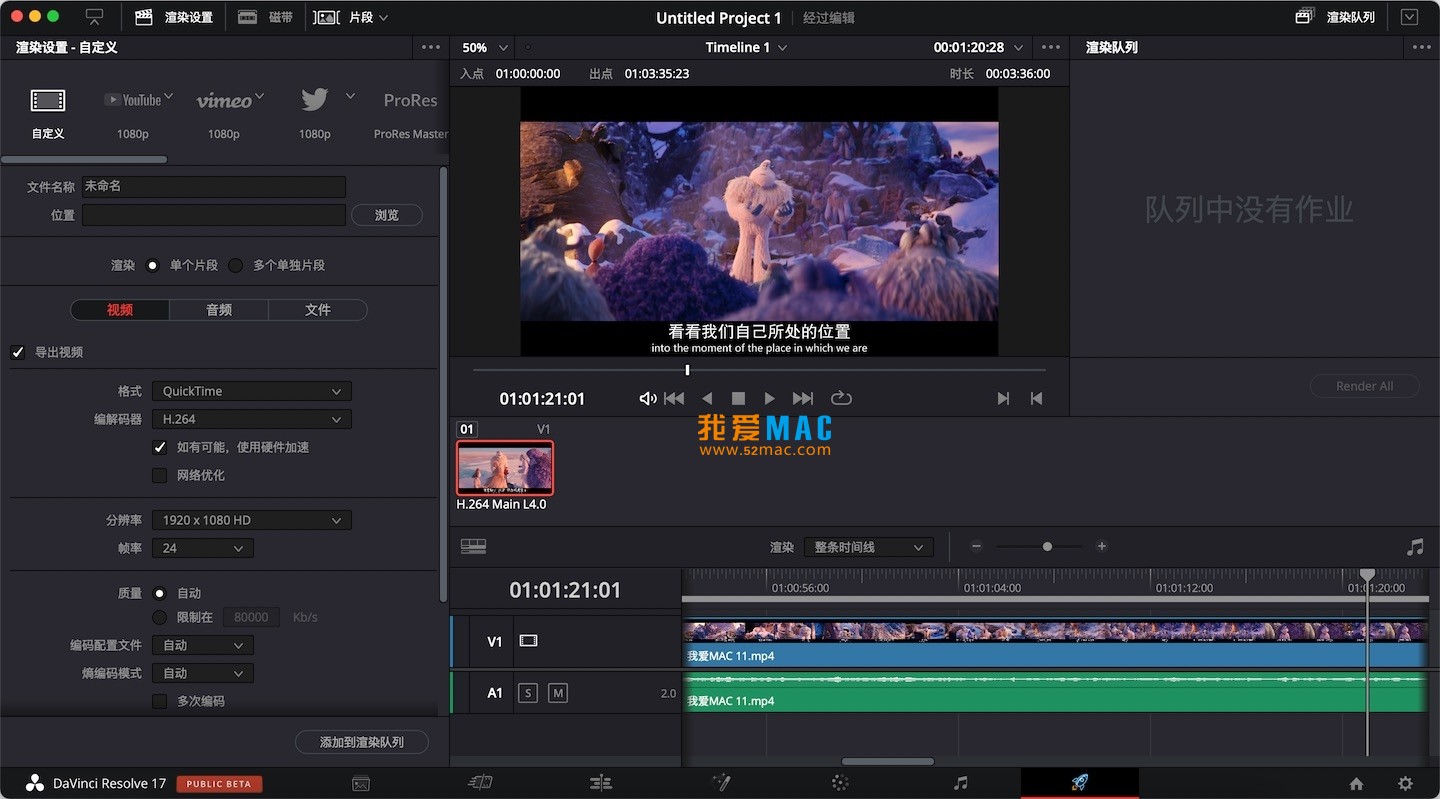Viewport: 1440px width, 799px height.
Task: Switch to the Edit page icon
Action: 600,783
